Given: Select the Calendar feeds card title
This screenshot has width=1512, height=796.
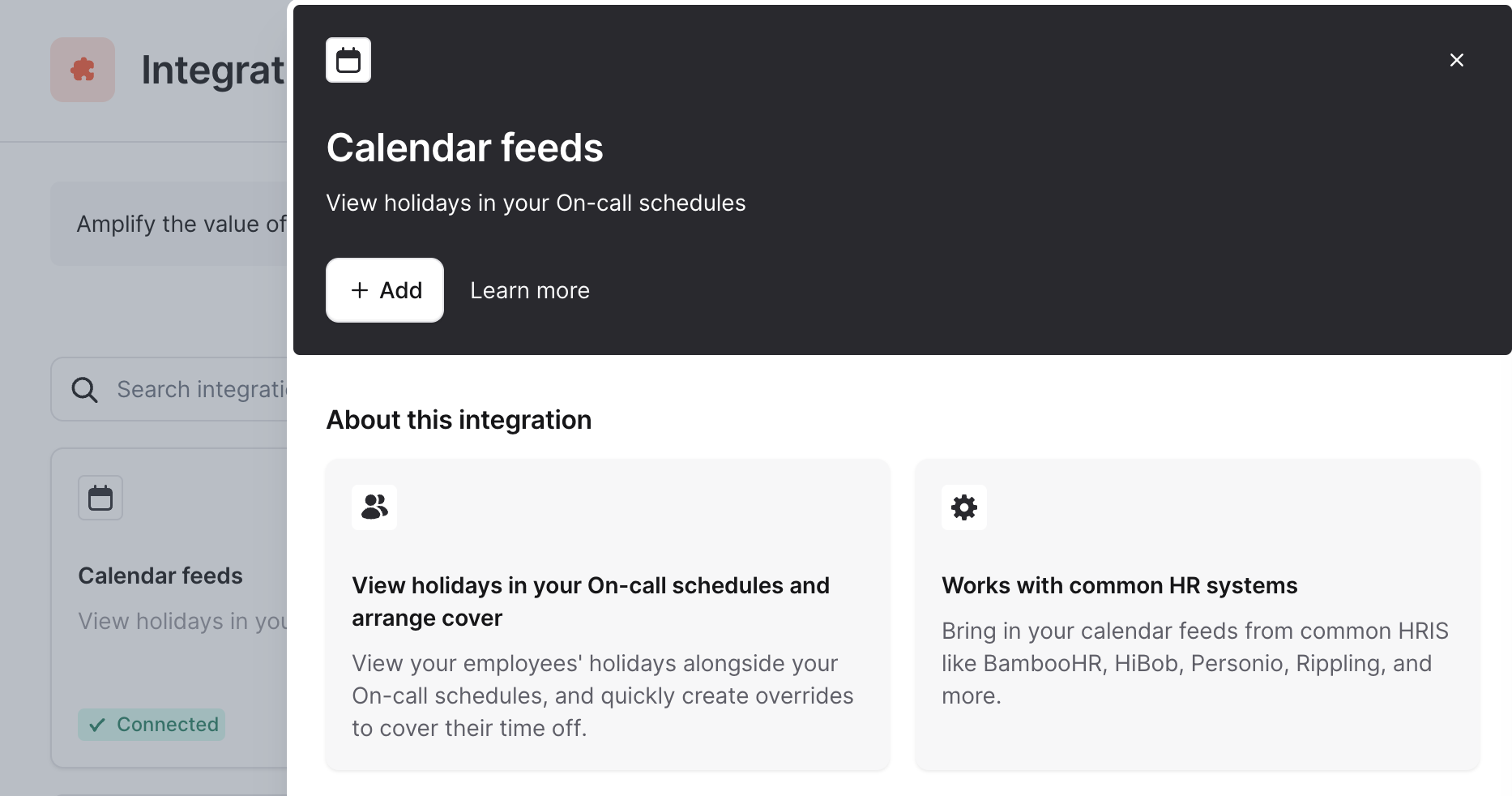Looking at the screenshot, I should click(160, 576).
